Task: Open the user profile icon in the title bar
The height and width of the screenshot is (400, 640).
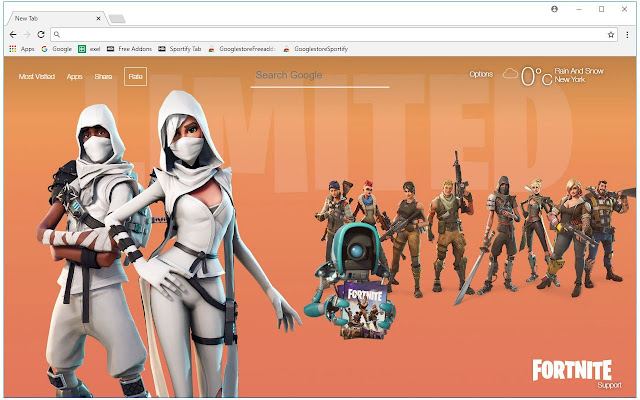Action: (x=554, y=9)
